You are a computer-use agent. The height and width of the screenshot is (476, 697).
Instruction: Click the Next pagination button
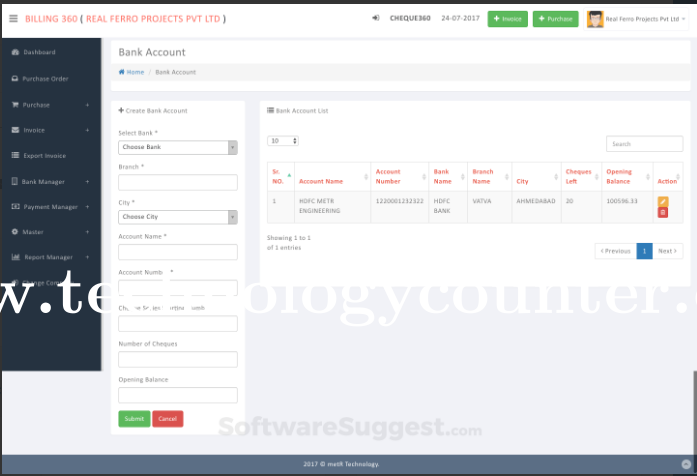tap(667, 251)
